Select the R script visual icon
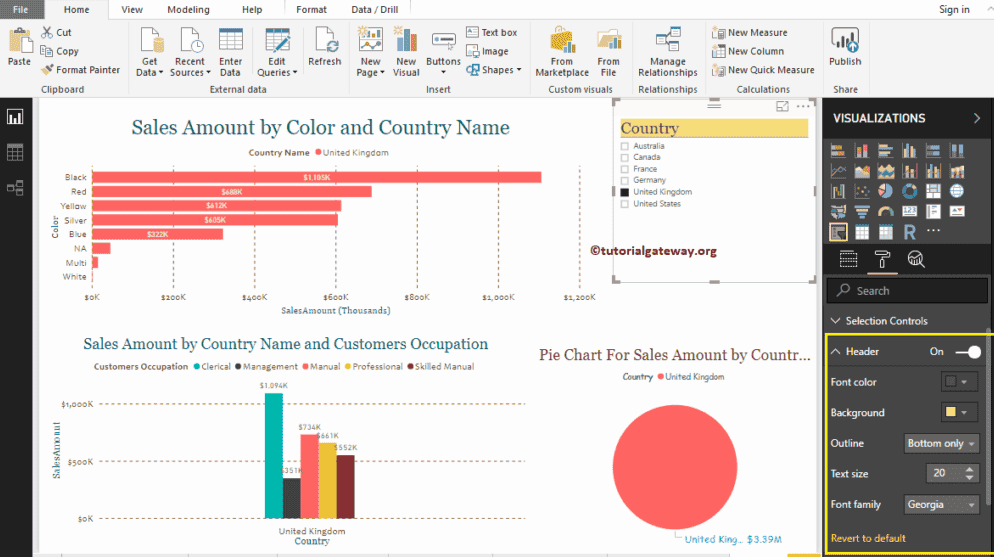This screenshot has height=557, width=994. [910, 232]
